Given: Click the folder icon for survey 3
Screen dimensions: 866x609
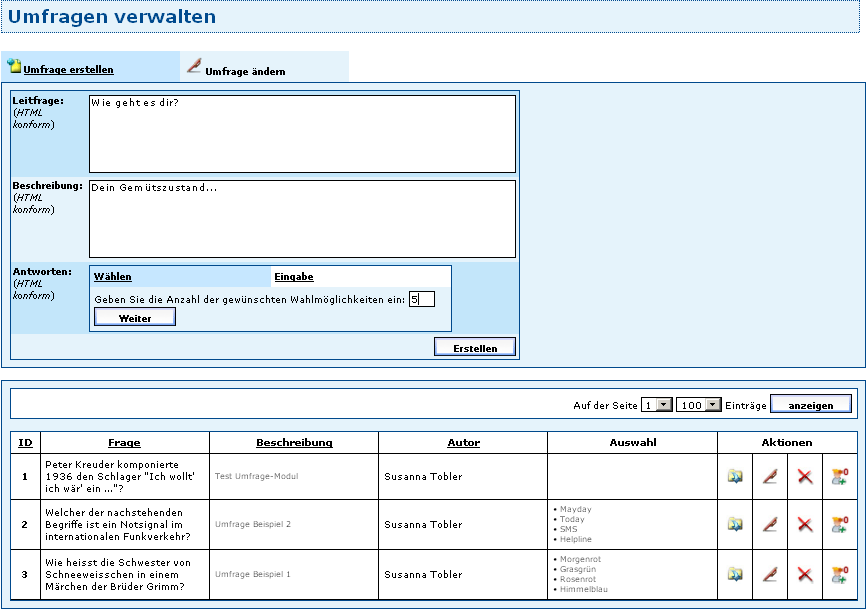Looking at the screenshot, I should coord(735,574).
